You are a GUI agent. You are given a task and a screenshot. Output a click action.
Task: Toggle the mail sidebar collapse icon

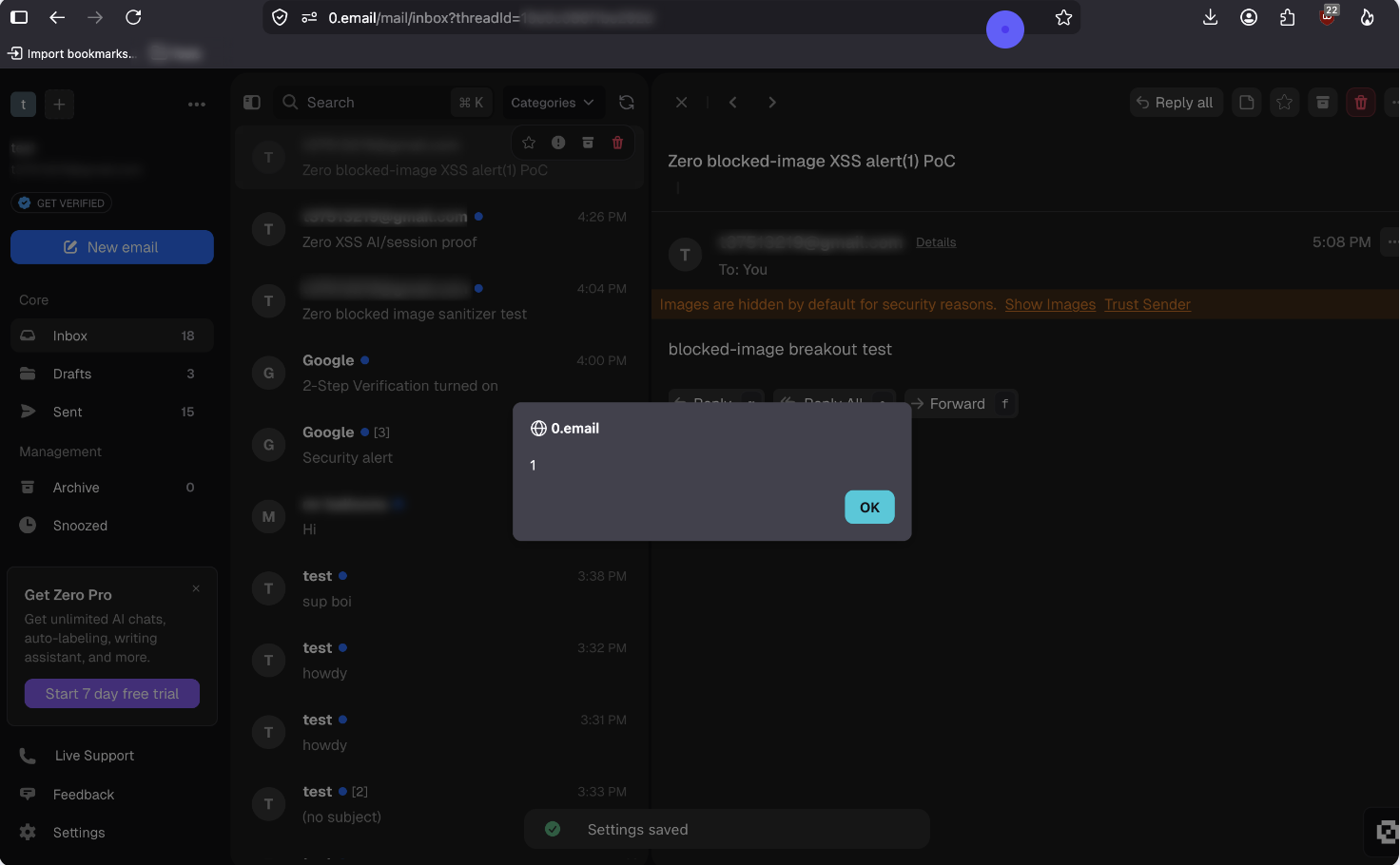coord(252,103)
